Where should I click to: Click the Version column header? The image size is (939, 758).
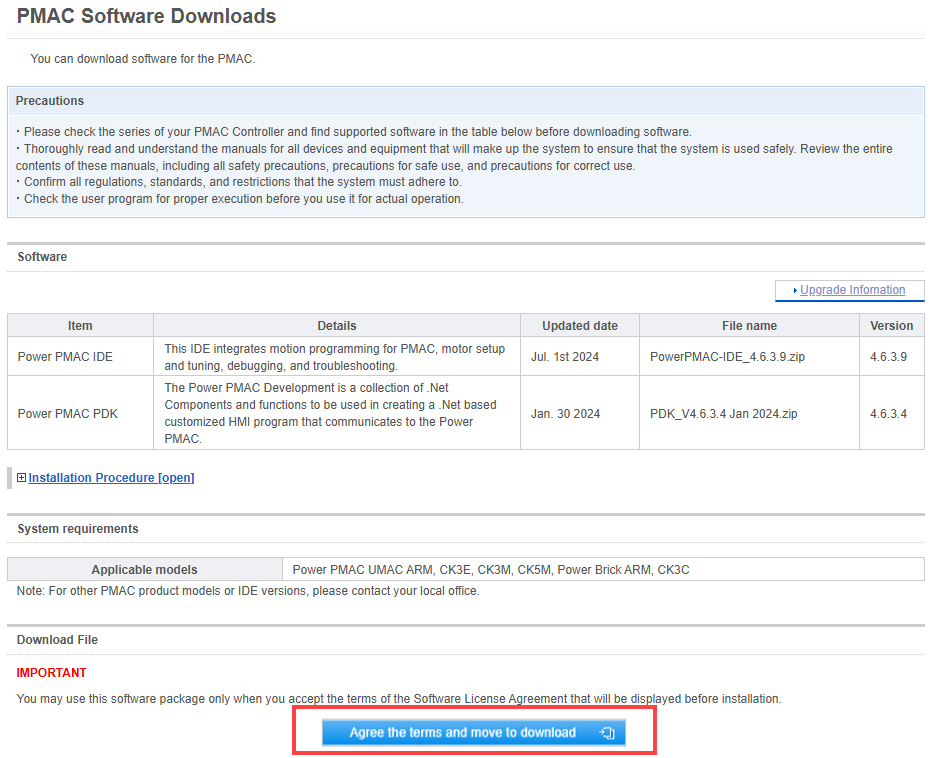pos(892,326)
